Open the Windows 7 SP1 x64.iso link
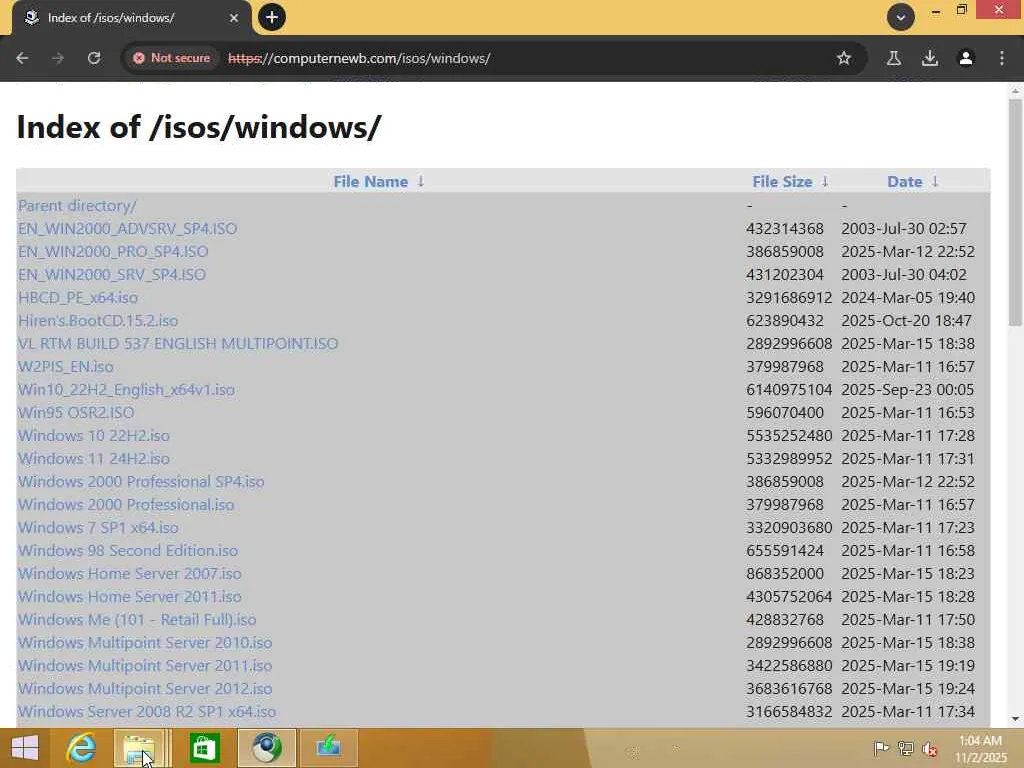Viewport: 1024px width, 768px height. coord(98,528)
